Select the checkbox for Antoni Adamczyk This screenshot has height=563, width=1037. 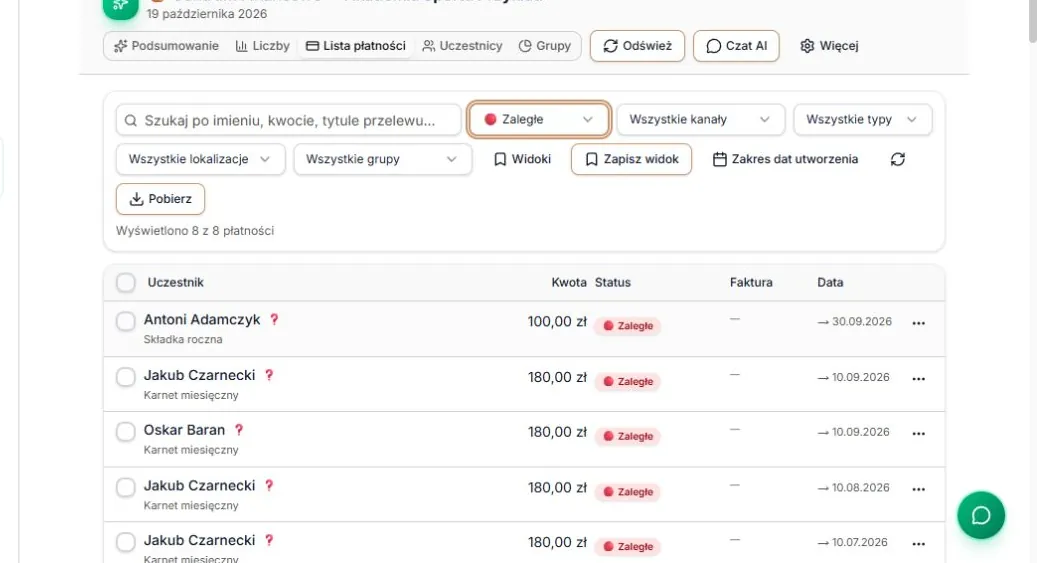coord(126,322)
